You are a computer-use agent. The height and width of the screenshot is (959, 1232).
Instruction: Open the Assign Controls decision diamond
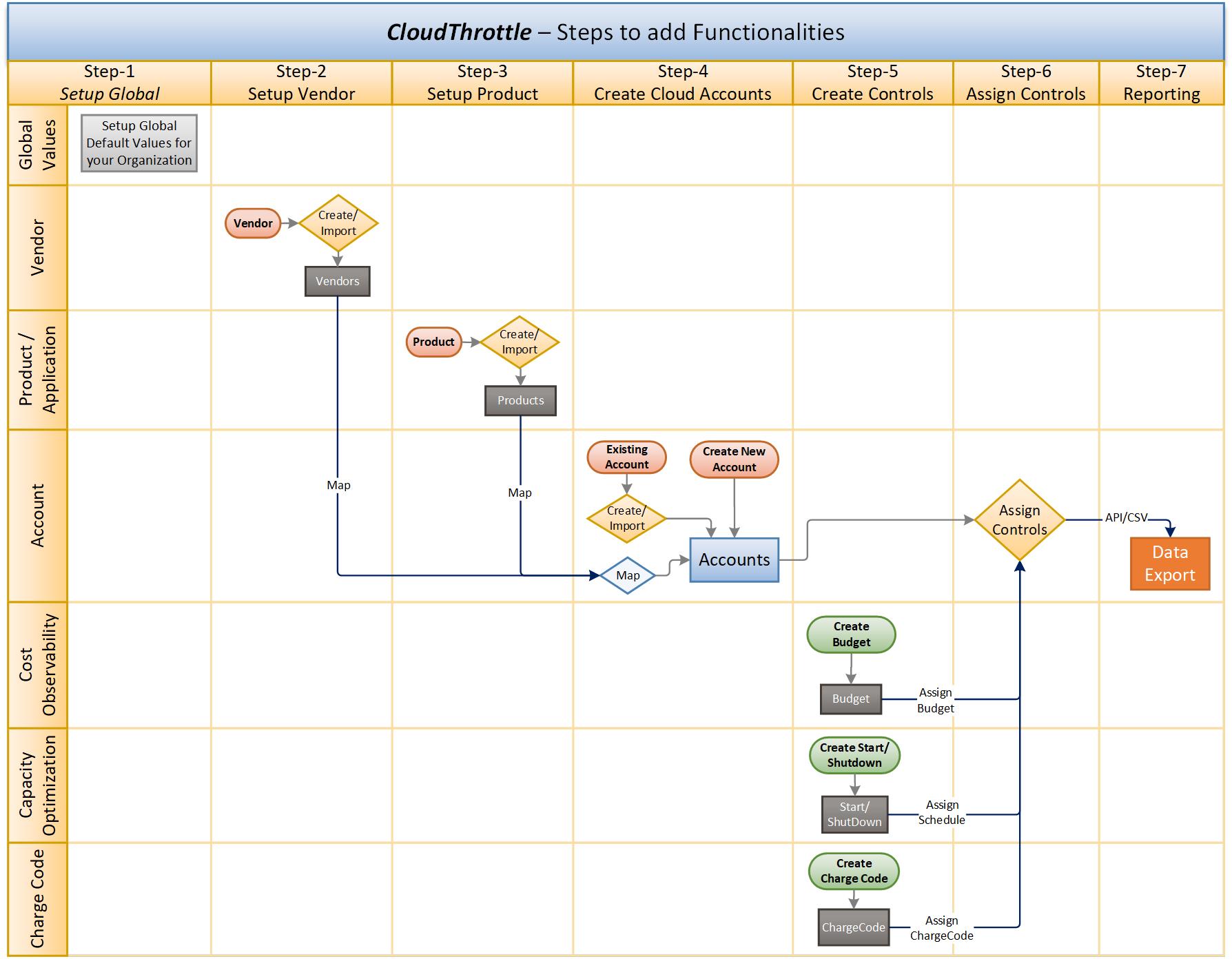click(1018, 519)
